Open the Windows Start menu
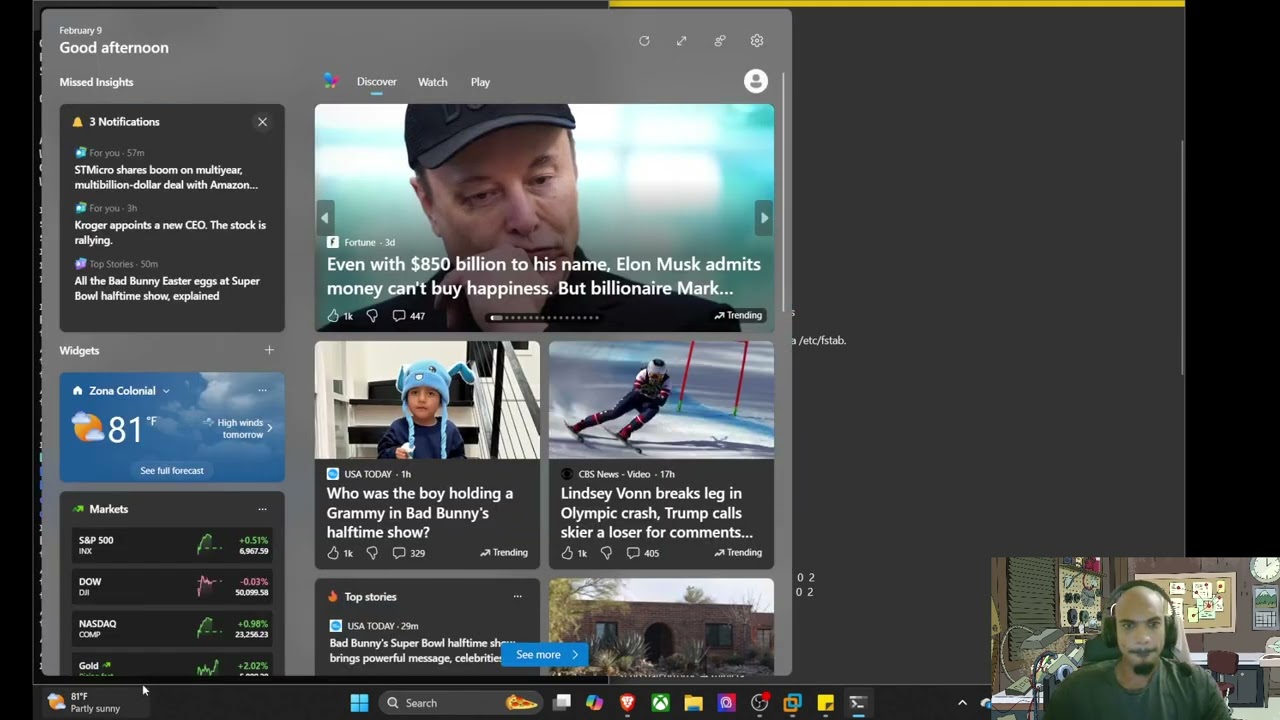Image resolution: width=1280 pixels, height=720 pixels. [x=359, y=703]
